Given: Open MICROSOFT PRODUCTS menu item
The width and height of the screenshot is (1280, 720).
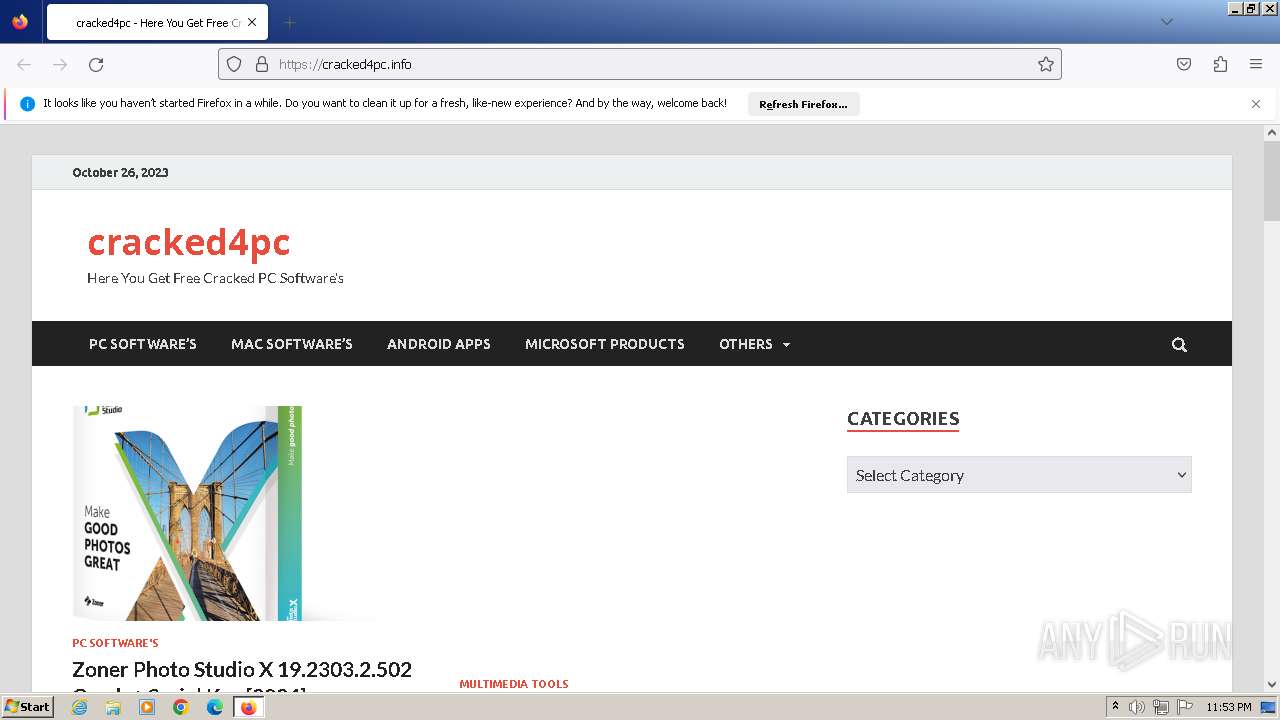Looking at the screenshot, I should [x=605, y=344].
